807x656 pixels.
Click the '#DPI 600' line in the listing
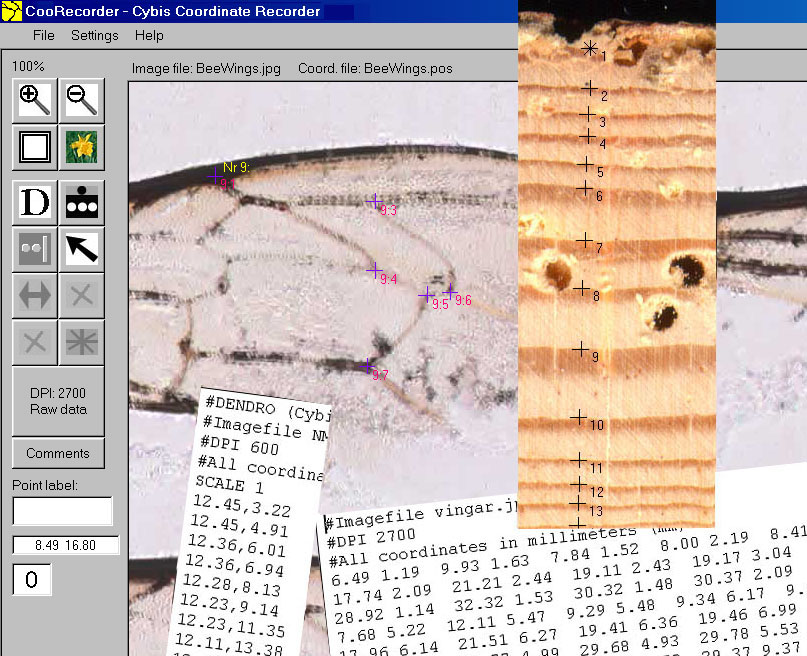239,445
